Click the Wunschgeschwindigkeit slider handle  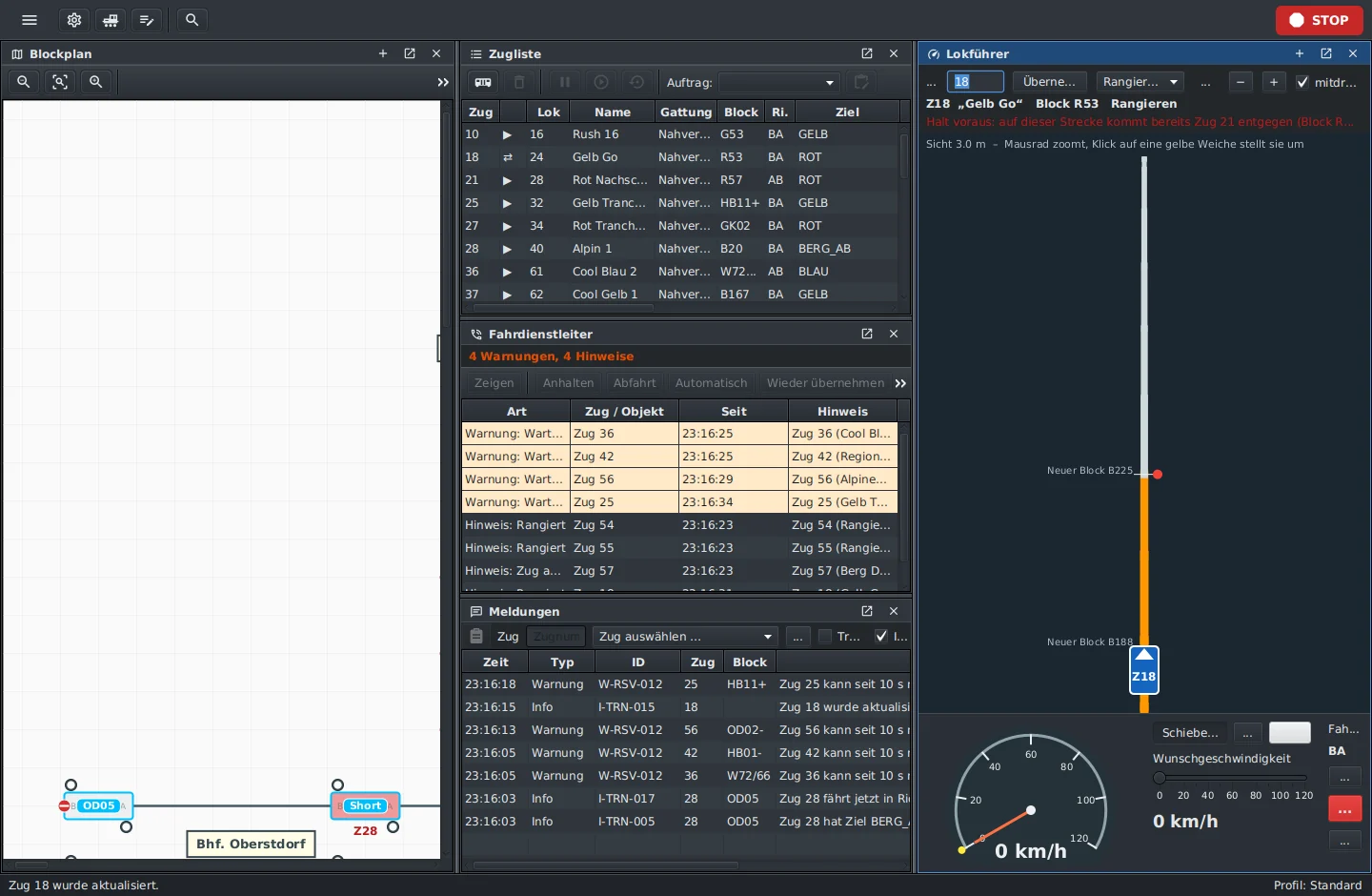click(x=1160, y=778)
